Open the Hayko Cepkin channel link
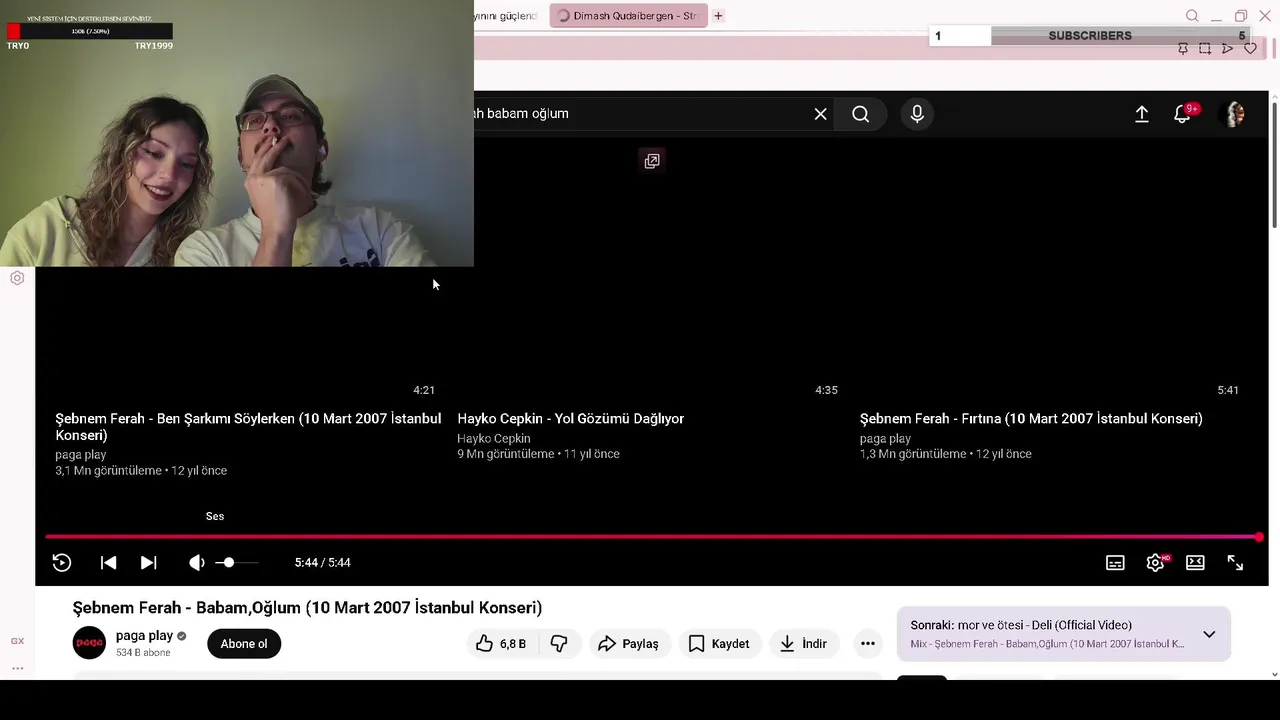This screenshot has width=1280, height=720. (x=494, y=439)
